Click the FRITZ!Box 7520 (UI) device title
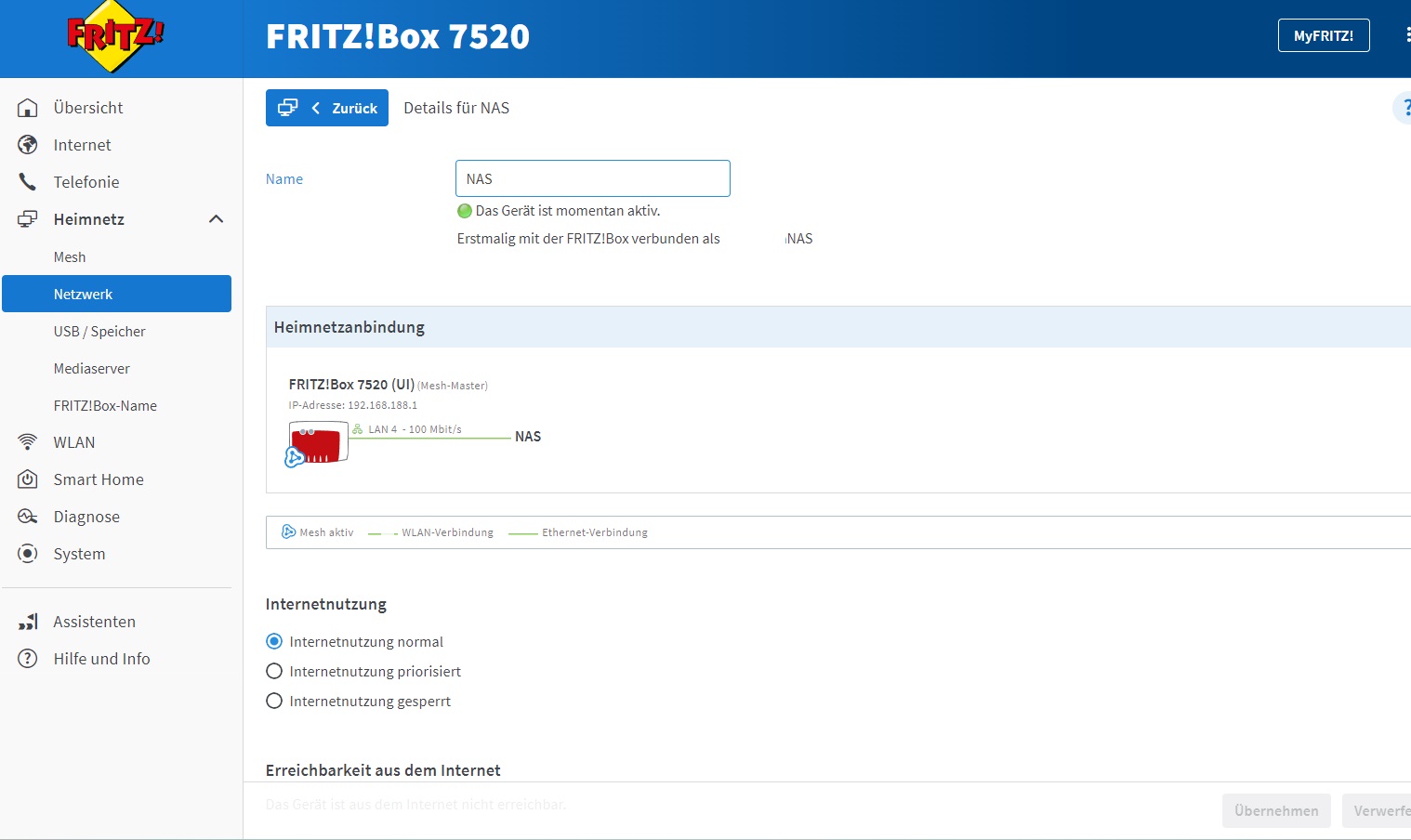The height and width of the screenshot is (840, 1411). tap(351, 385)
